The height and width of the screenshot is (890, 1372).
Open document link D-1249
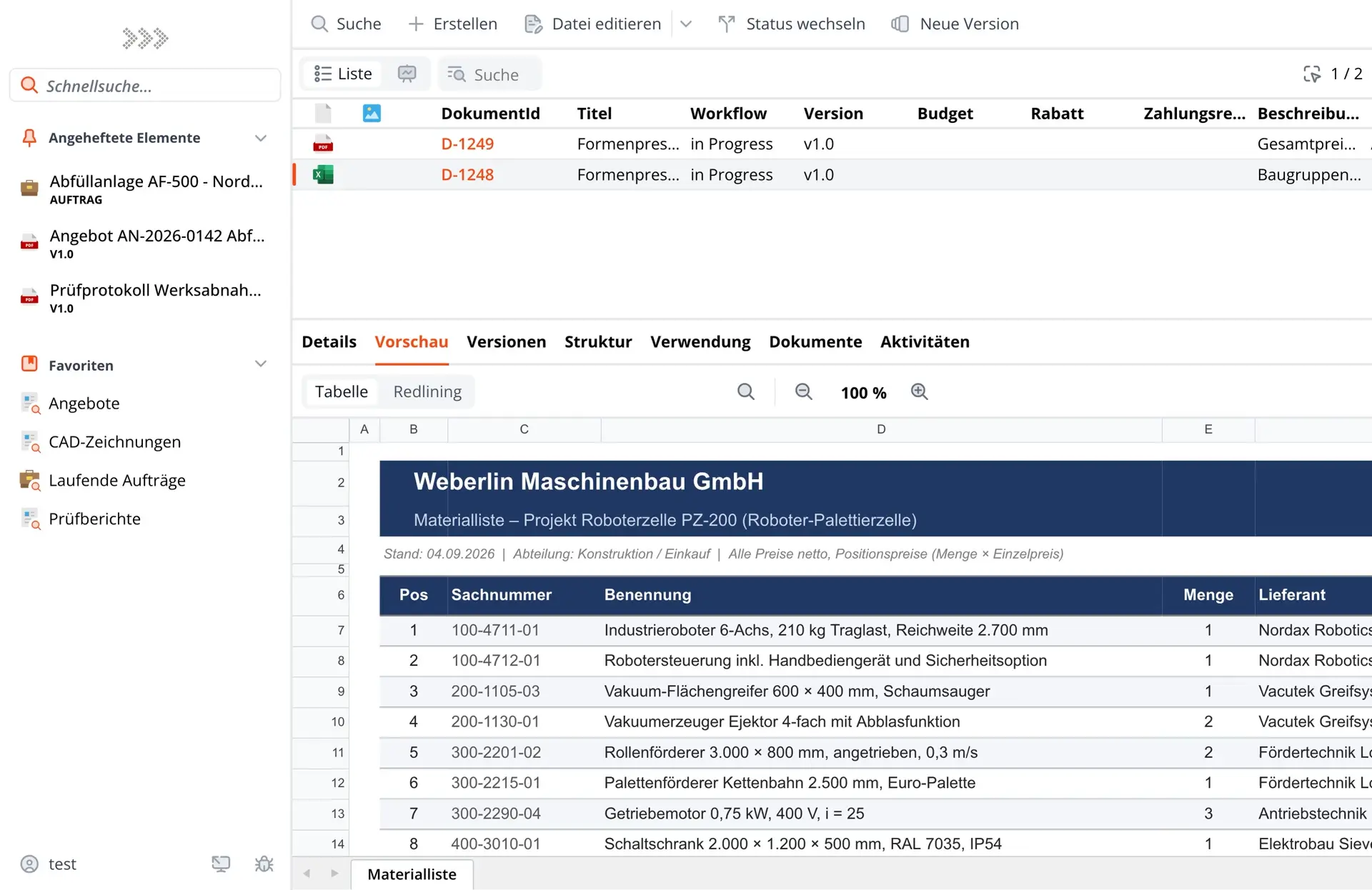pos(467,144)
